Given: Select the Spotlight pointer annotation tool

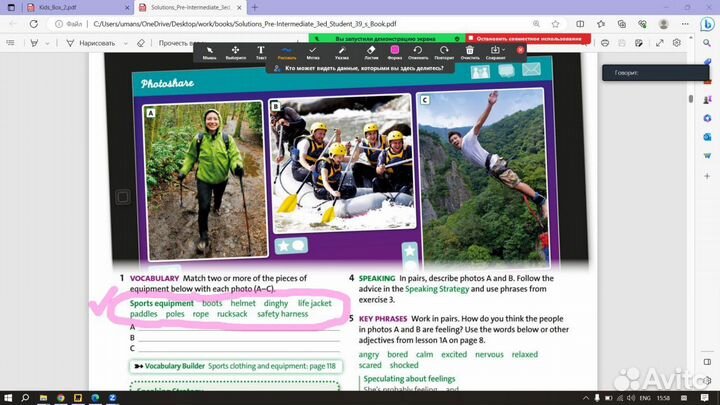Looking at the screenshot, I should 342,52.
